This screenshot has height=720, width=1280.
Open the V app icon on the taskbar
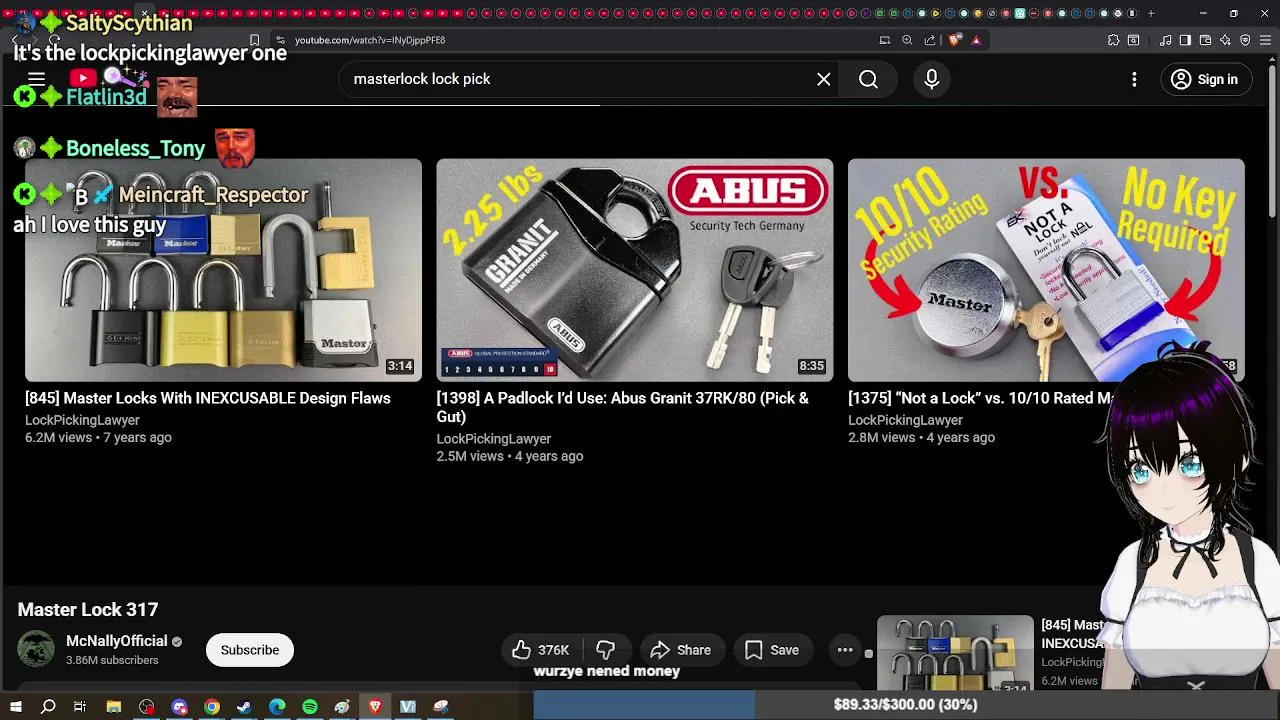pos(408,707)
